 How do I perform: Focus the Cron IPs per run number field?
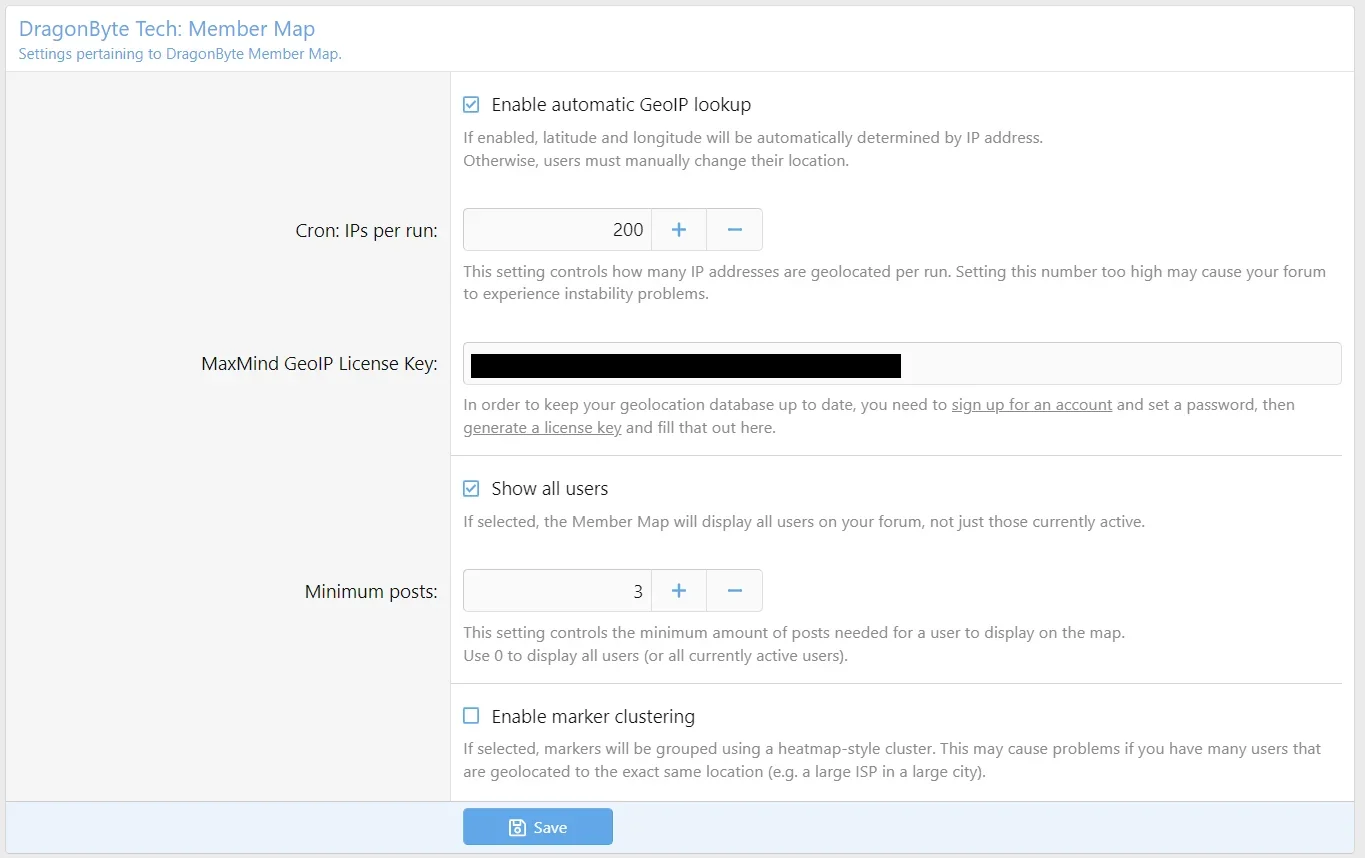[557, 229]
